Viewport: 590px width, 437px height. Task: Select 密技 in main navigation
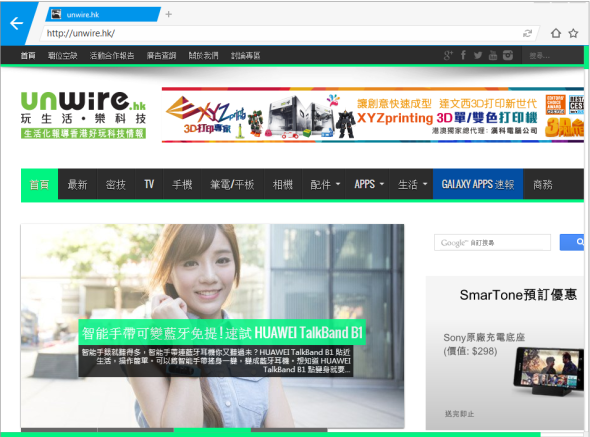tap(116, 184)
